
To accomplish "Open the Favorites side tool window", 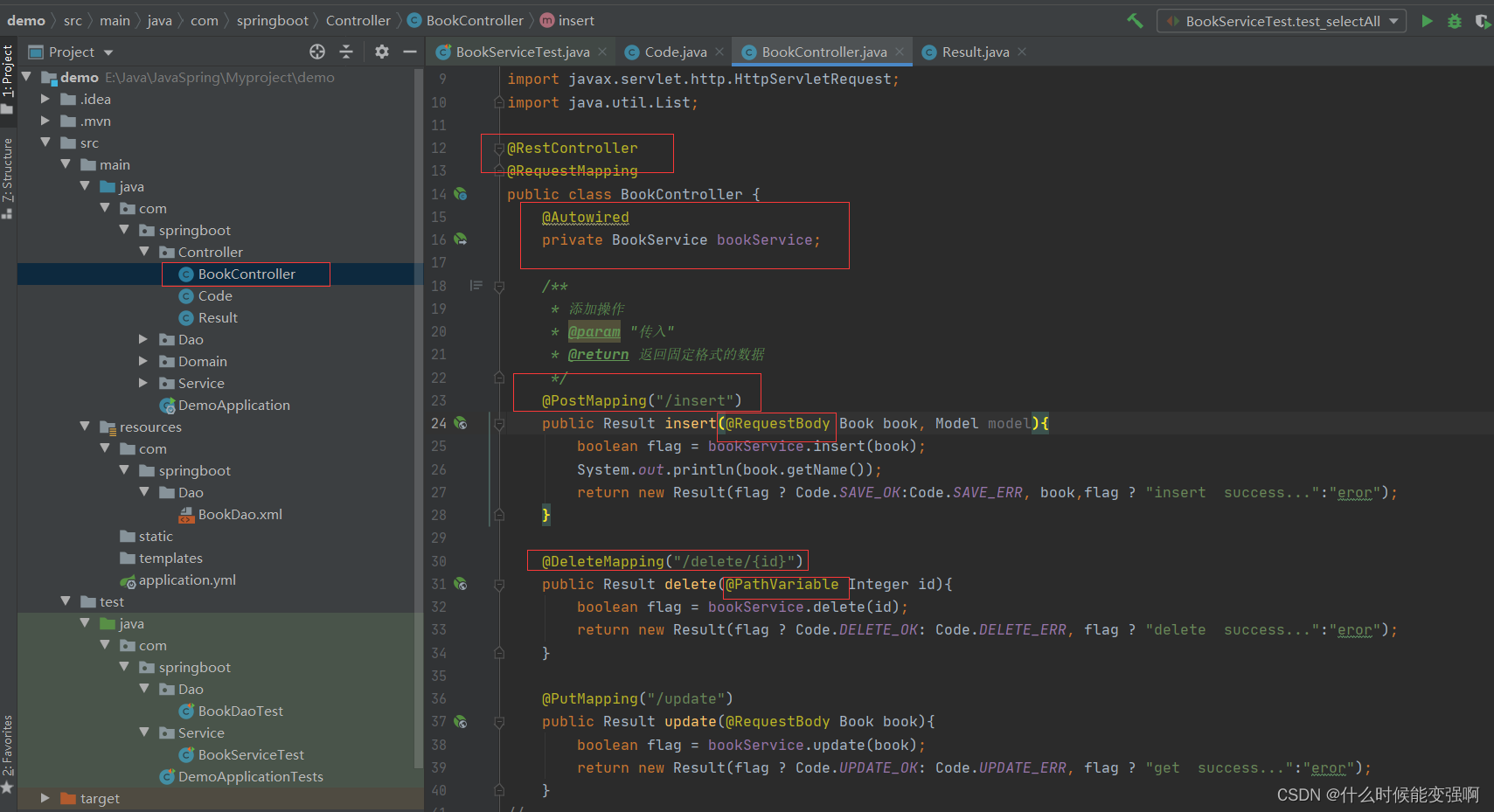I will point(8,753).
